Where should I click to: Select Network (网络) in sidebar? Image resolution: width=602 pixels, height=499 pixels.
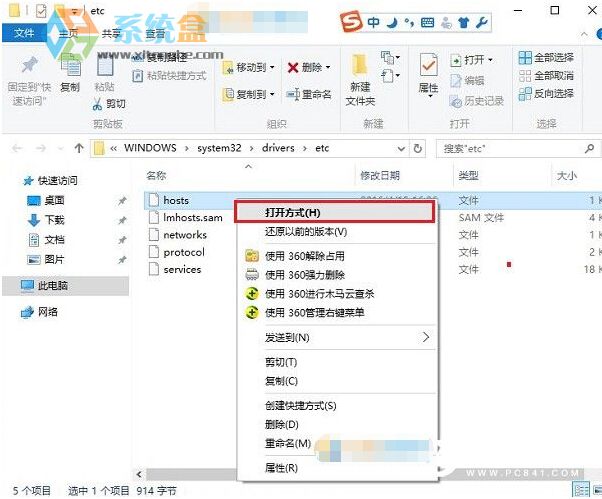(x=39, y=312)
